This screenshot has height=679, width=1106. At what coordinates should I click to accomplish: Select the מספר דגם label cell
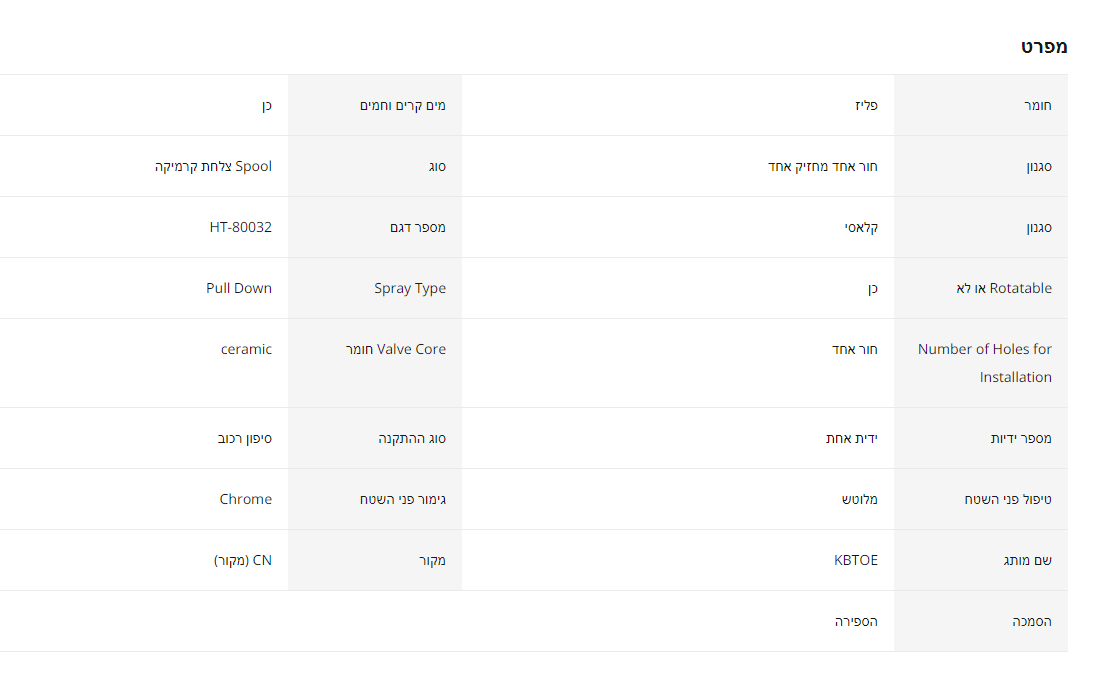pyautogui.click(x=418, y=227)
